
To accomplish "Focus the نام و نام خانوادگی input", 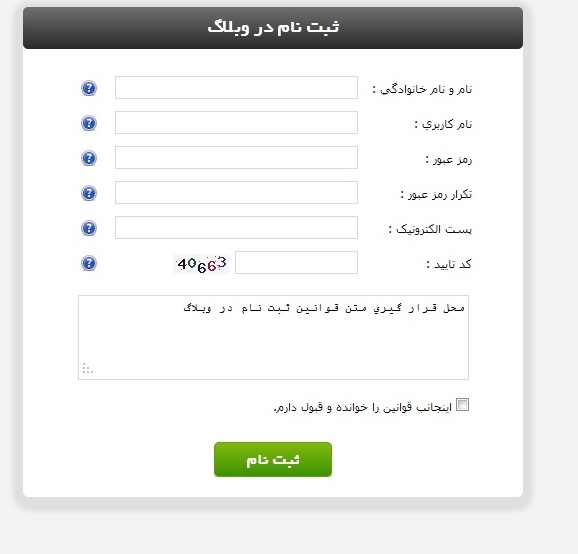I will (236, 87).
